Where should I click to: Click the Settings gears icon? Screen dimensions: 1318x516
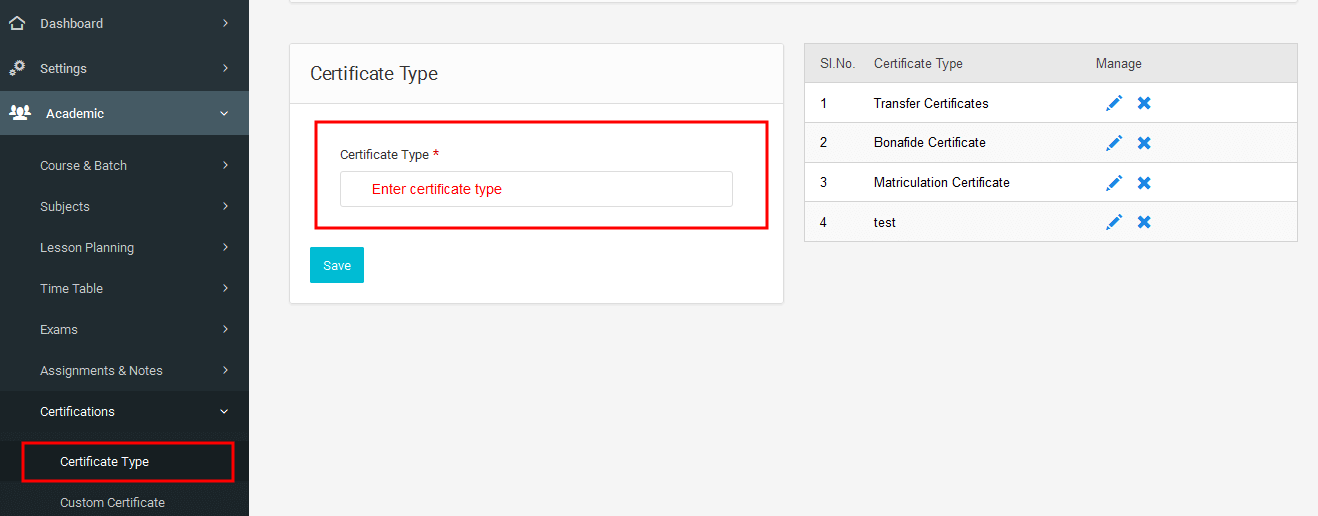tap(17, 67)
